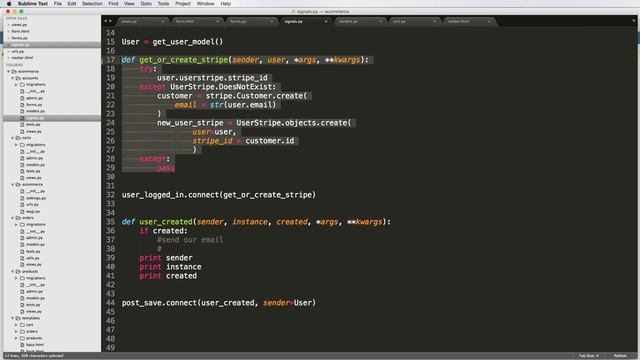Open utils.py under orders folder

33,258
